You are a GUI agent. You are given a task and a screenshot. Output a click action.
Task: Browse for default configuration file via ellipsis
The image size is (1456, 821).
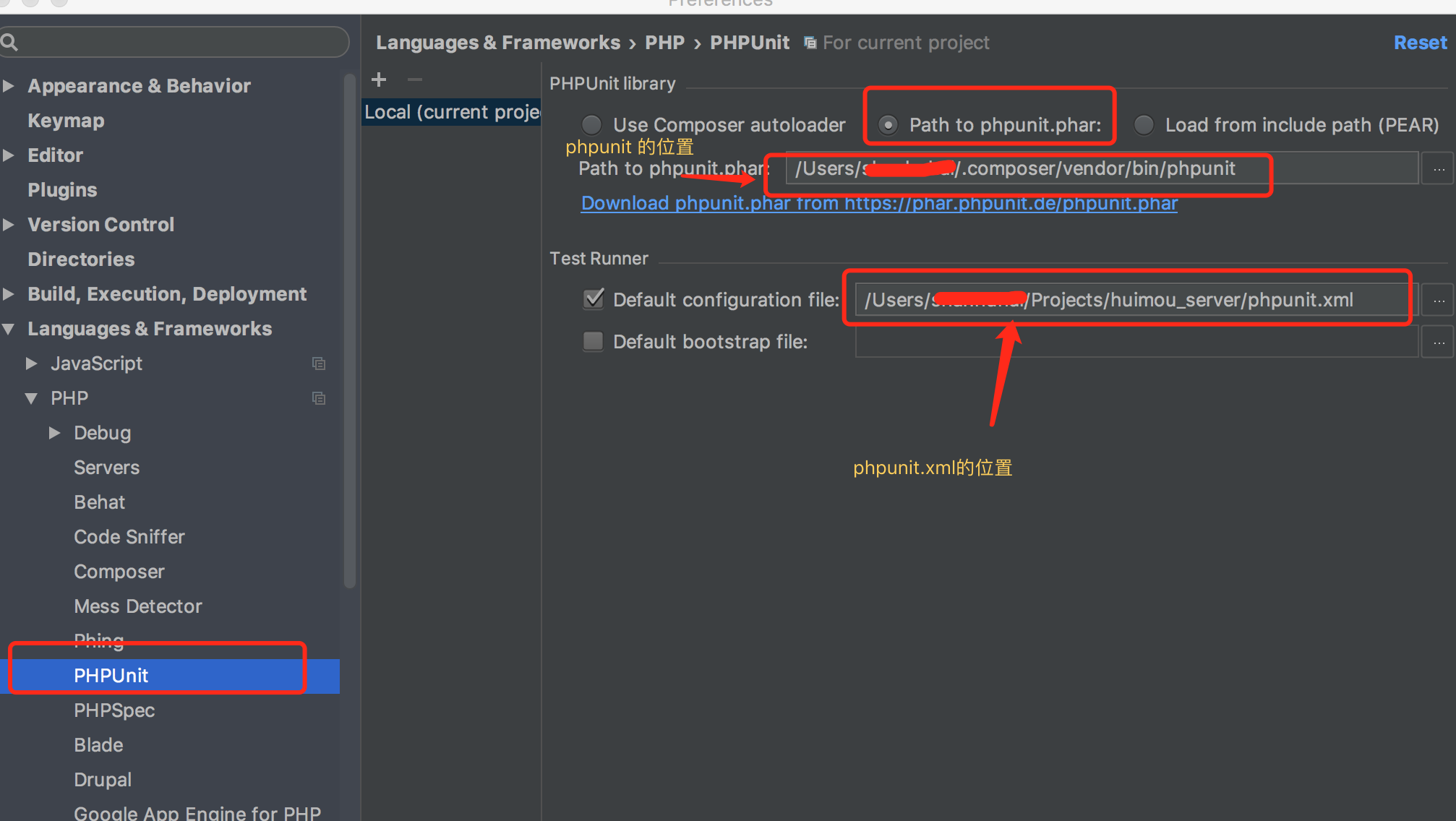coord(1439,300)
